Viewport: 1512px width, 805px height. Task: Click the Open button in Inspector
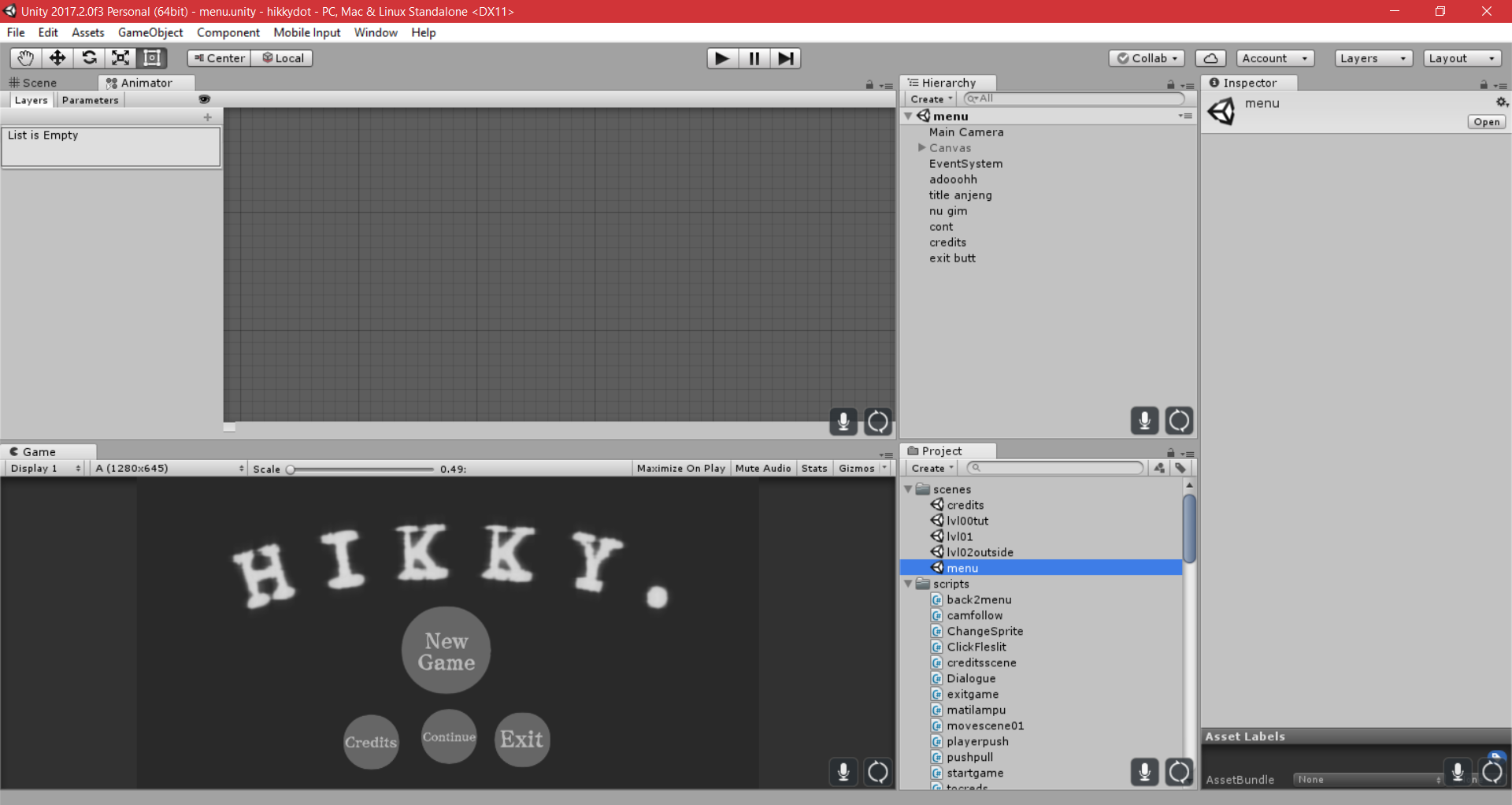(1487, 122)
